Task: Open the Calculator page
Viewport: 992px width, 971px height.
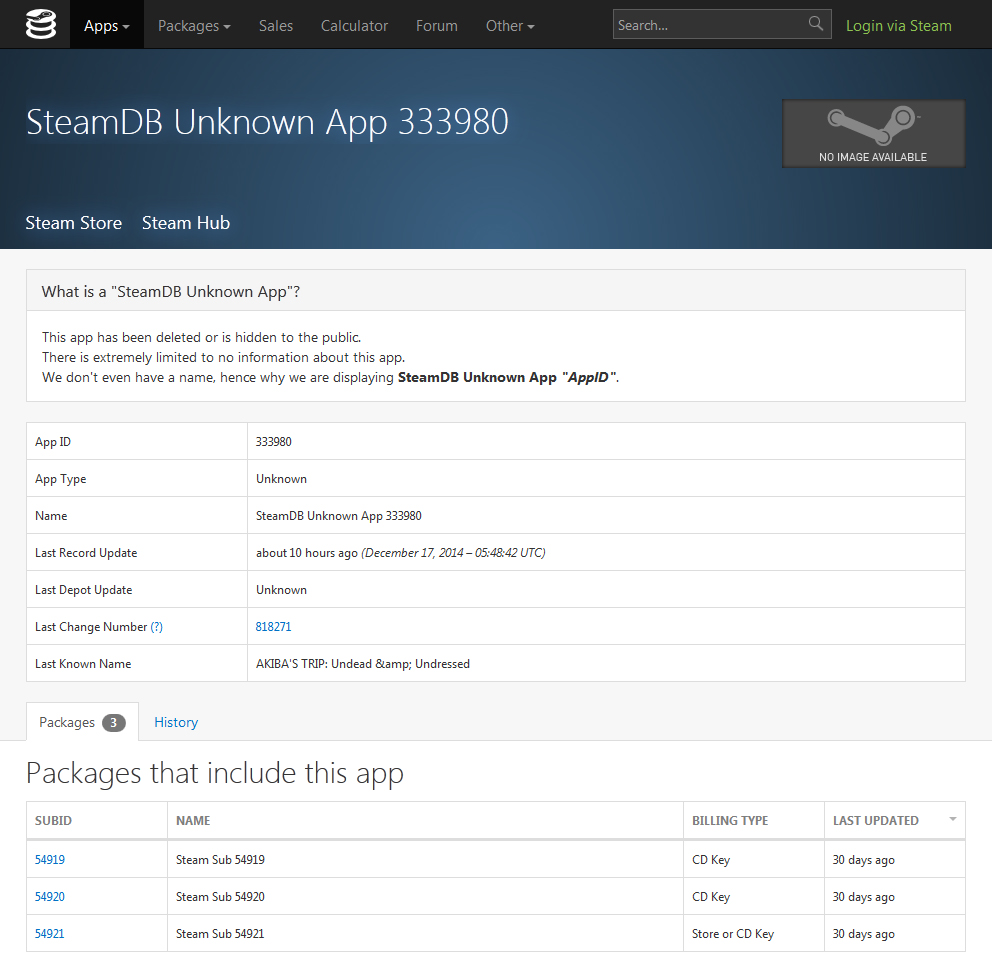Action: click(354, 25)
